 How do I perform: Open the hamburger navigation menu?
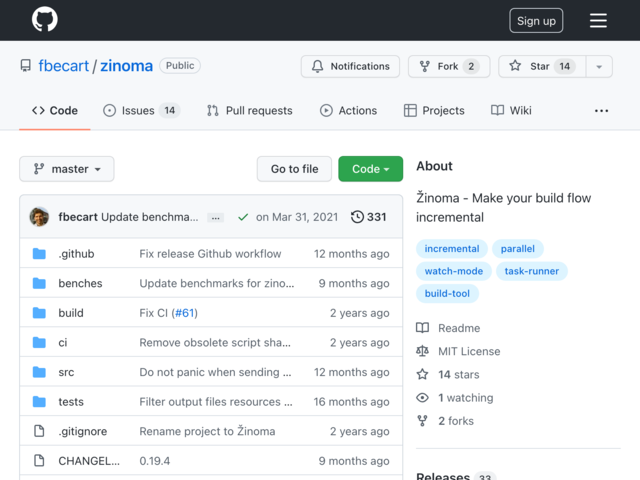(598, 20)
